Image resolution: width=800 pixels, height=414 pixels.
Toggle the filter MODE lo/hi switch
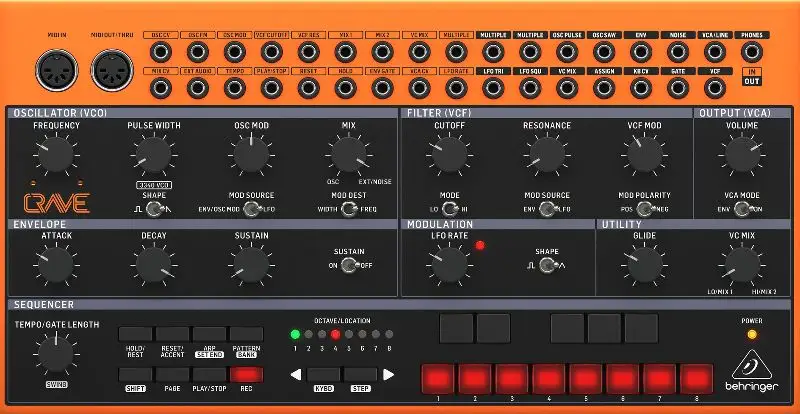point(449,209)
